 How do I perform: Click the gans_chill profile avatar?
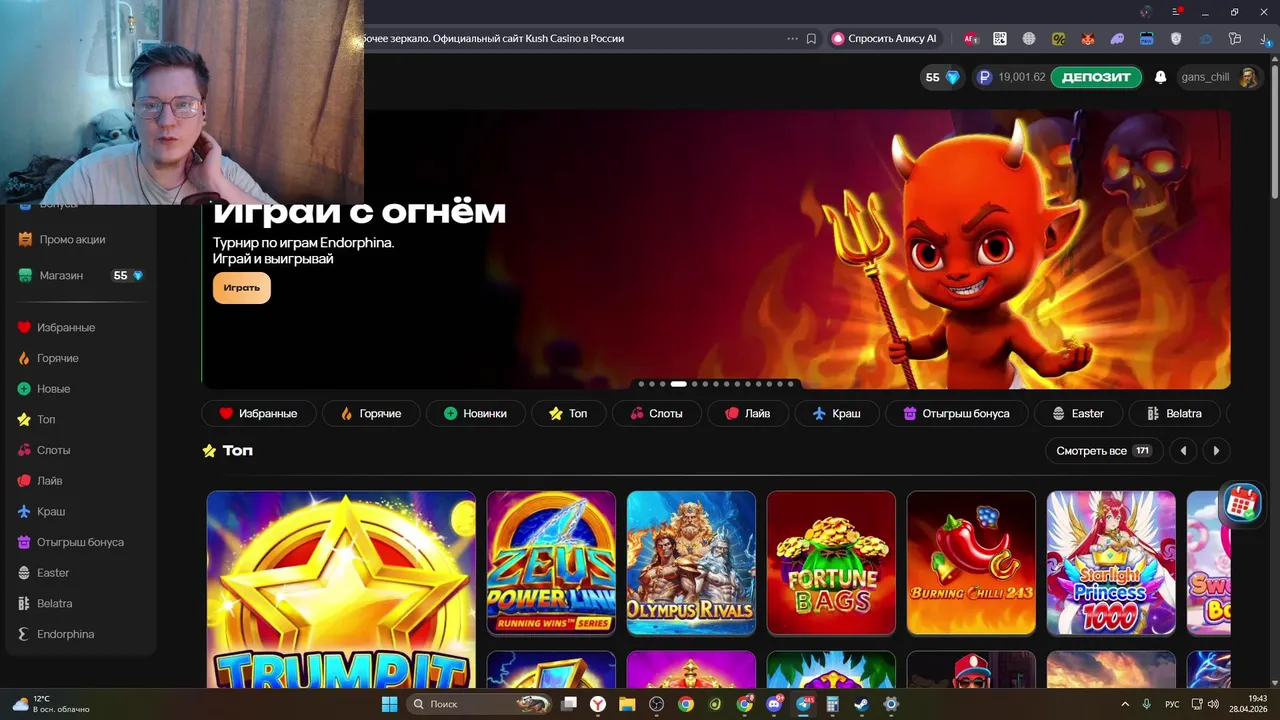1248,77
